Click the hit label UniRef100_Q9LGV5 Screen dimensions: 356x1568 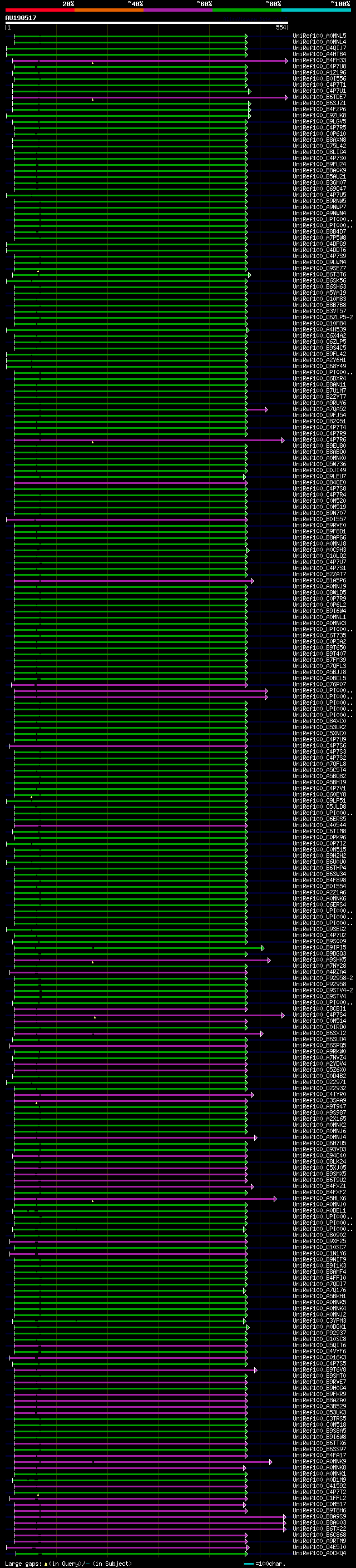click(319, 122)
